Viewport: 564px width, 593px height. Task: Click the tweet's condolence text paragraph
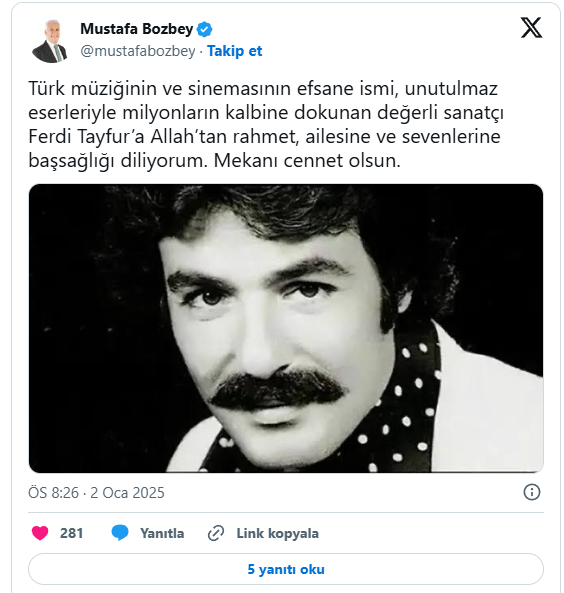266,124
